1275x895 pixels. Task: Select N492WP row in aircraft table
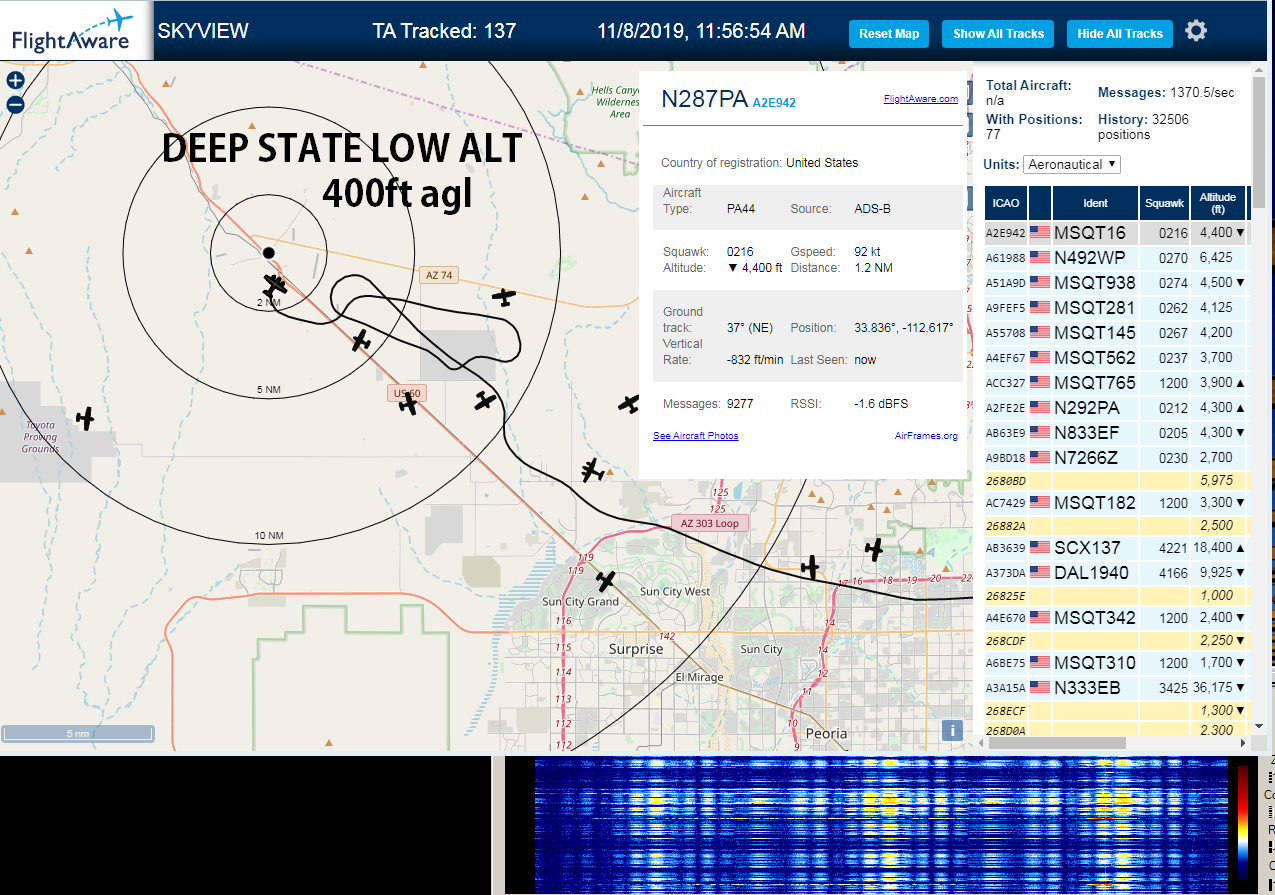point(1117,257)
